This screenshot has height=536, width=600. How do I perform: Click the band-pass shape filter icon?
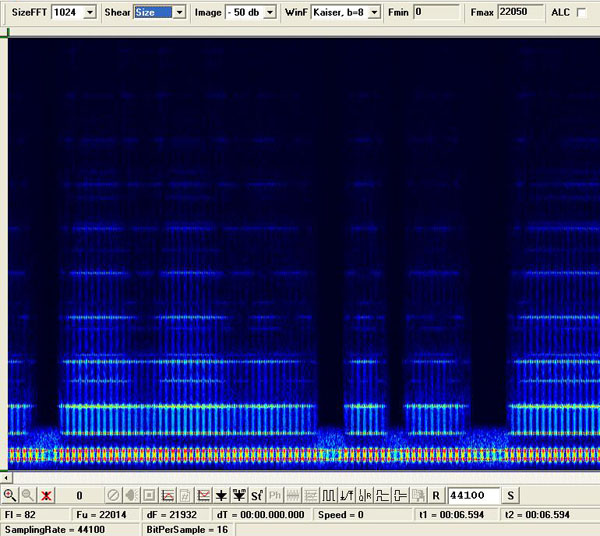coord(400,495)
